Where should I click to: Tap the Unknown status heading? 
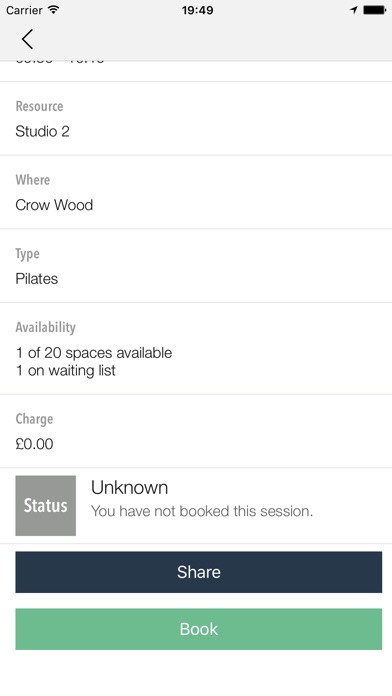click(x=130, y=488)
